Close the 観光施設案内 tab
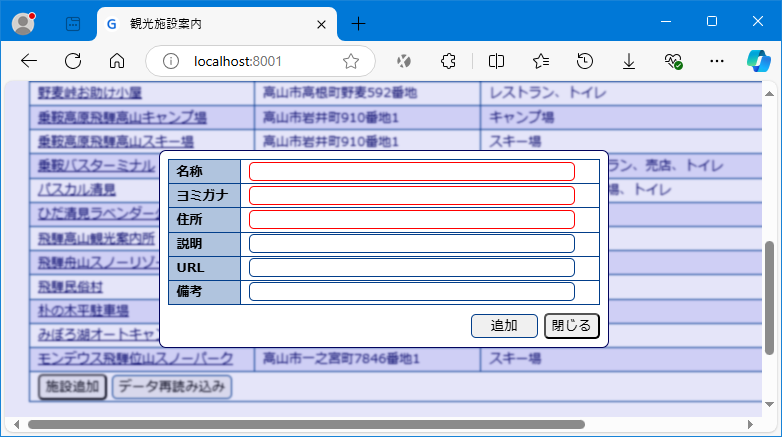 coord(321,24)
